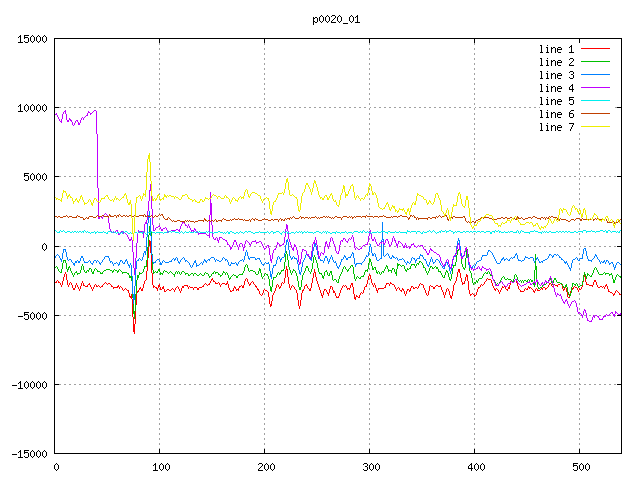This screenshot has width=640, height=480.
Task: Click the "line 3" legend entry text
Action: 556,75
